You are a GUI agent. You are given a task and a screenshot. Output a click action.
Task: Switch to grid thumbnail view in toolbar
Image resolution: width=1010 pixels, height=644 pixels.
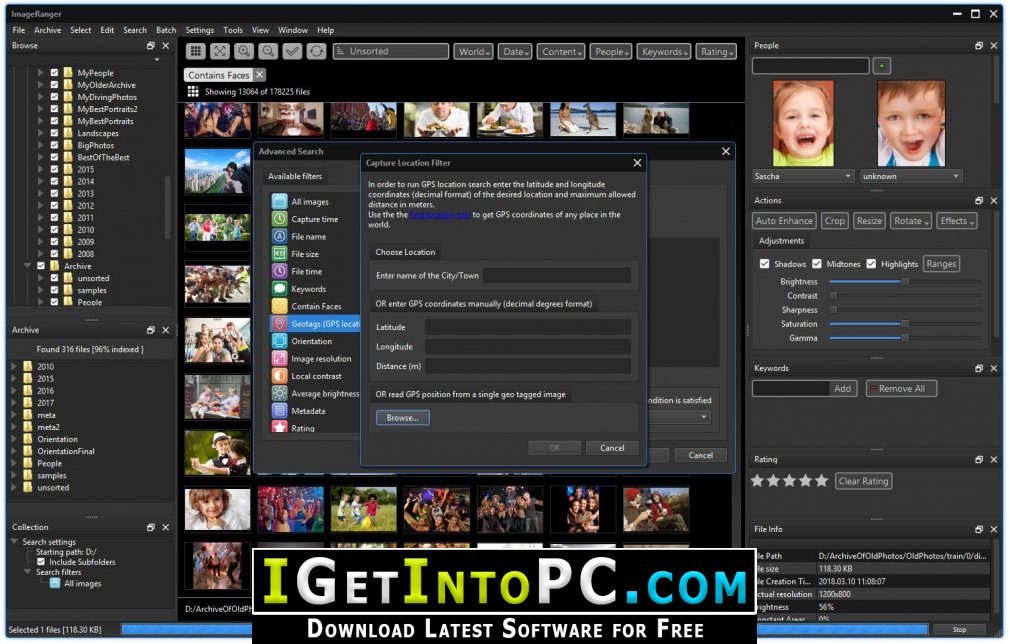(x=196, y=52)
